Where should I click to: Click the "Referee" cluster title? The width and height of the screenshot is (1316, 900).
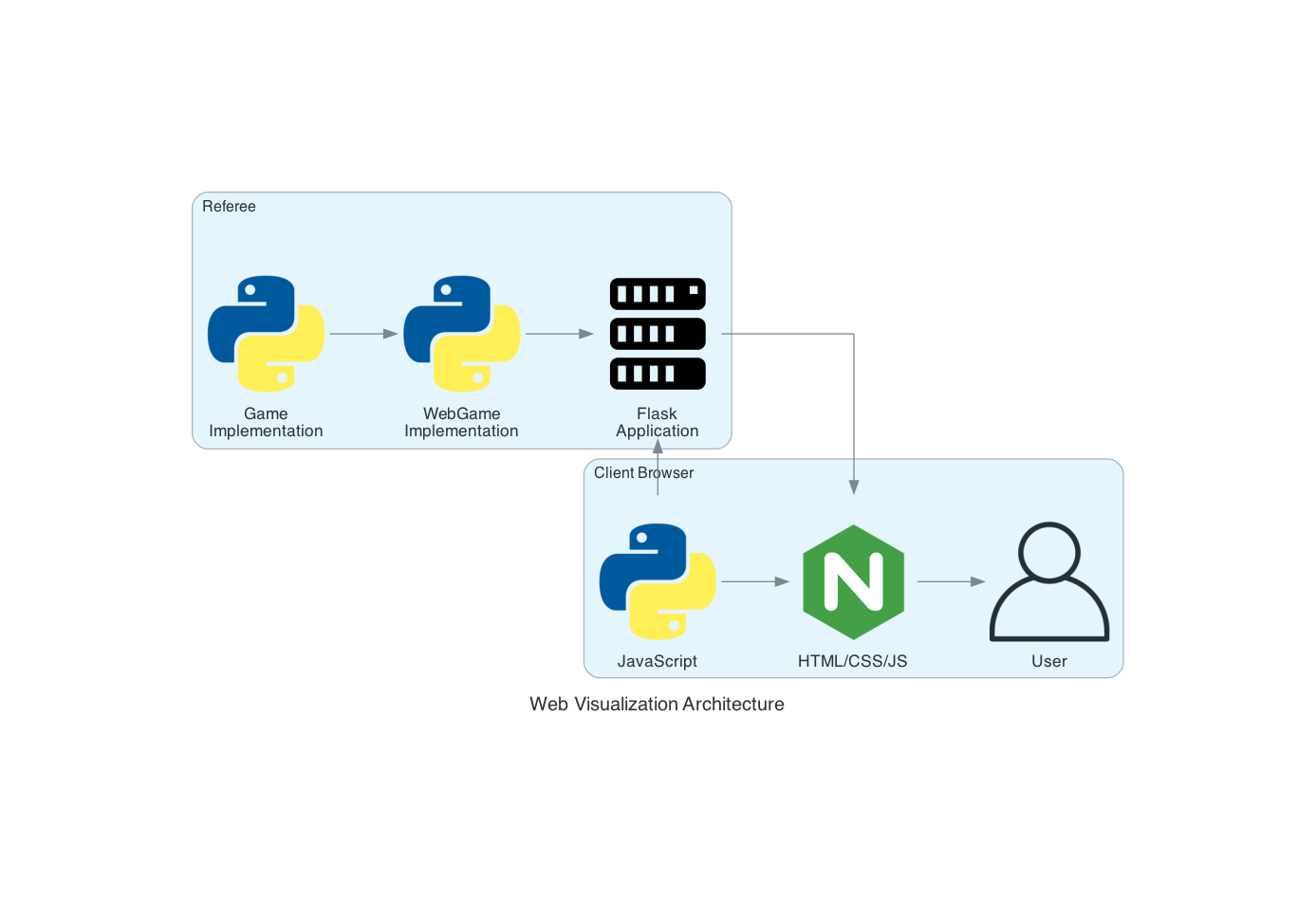[229, 207]
